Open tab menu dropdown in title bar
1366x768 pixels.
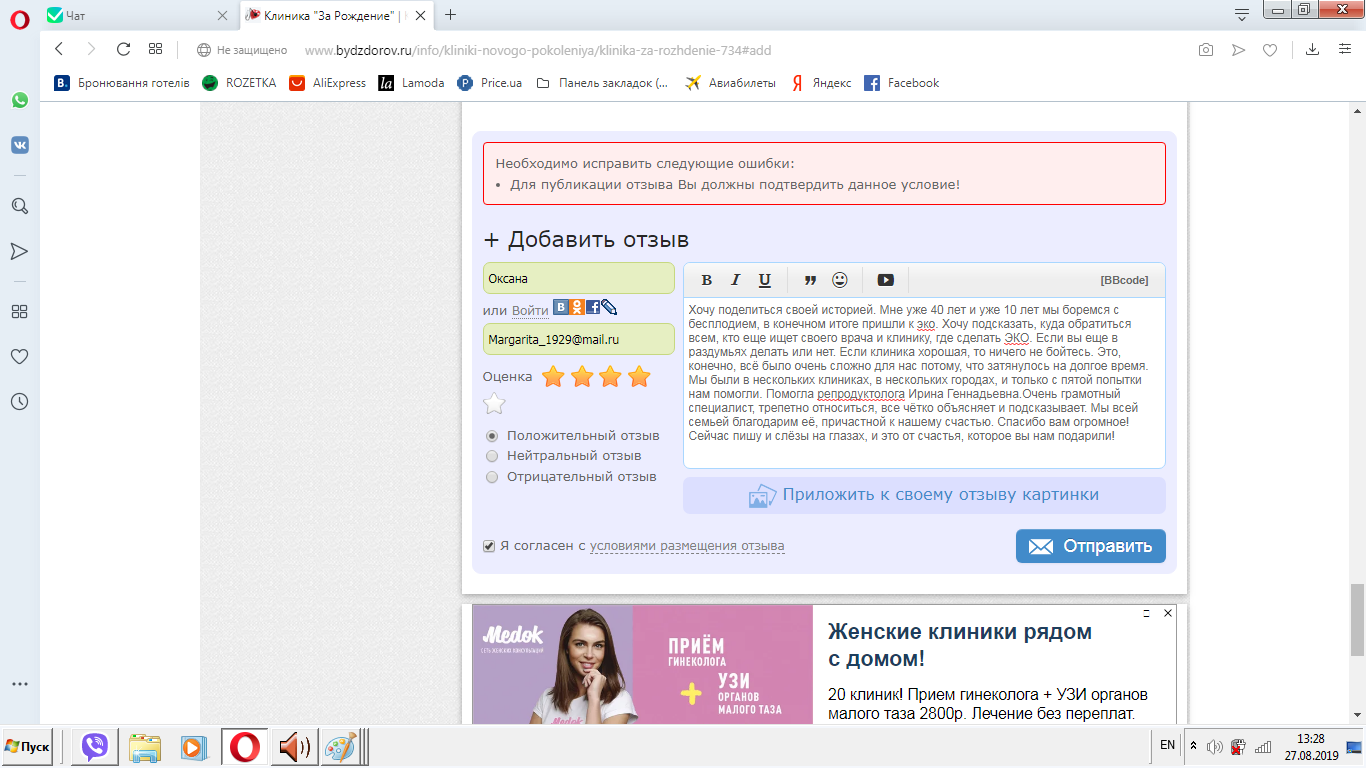click(1242, 14)
